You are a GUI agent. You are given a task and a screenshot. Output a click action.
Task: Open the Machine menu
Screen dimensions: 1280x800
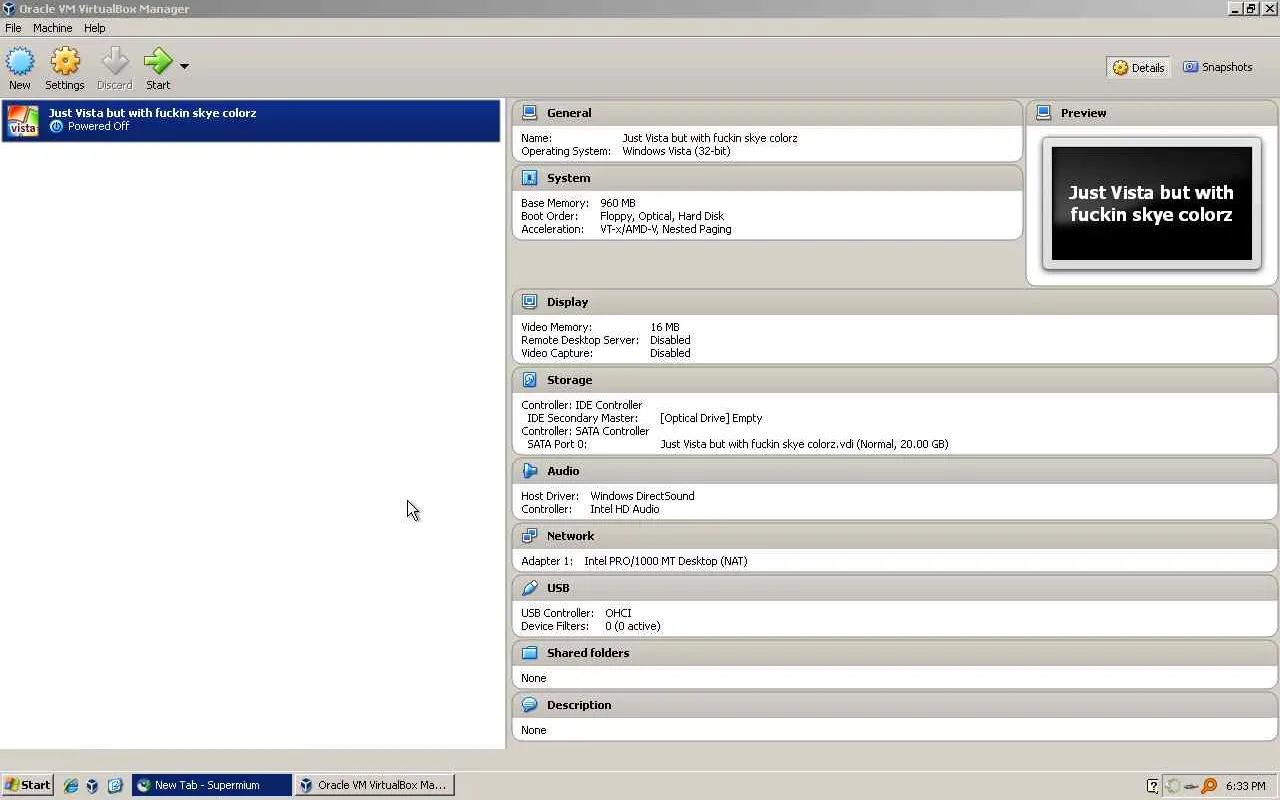pos(53,28)
